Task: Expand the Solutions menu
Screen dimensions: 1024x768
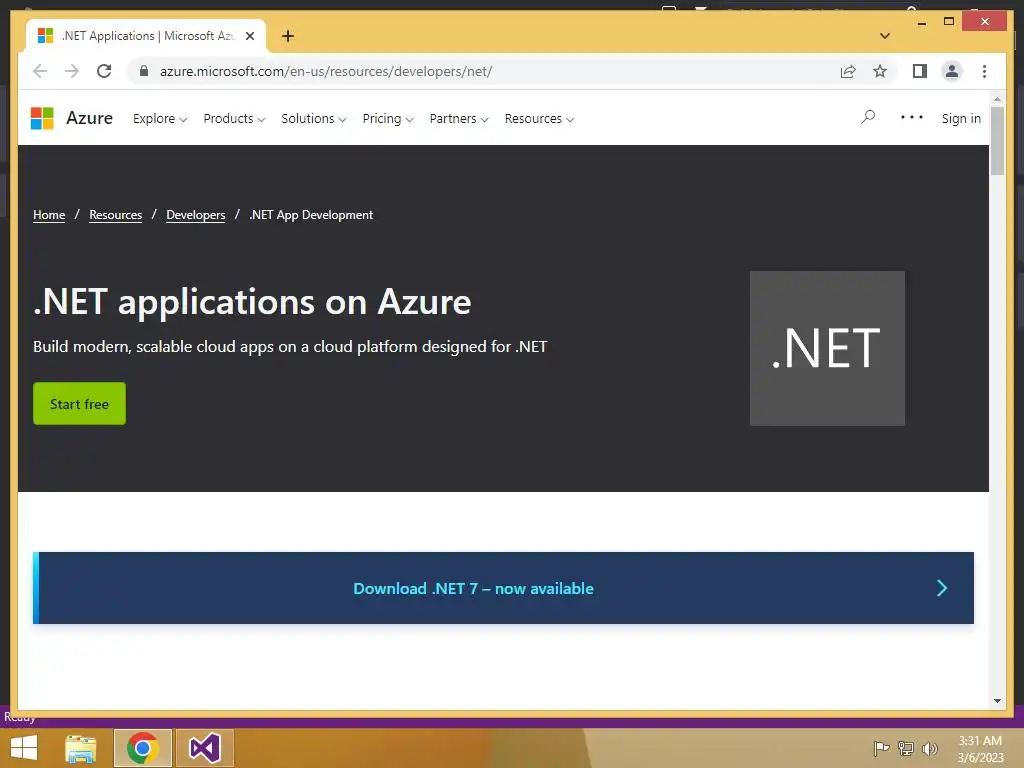Action: pos(313,119)
